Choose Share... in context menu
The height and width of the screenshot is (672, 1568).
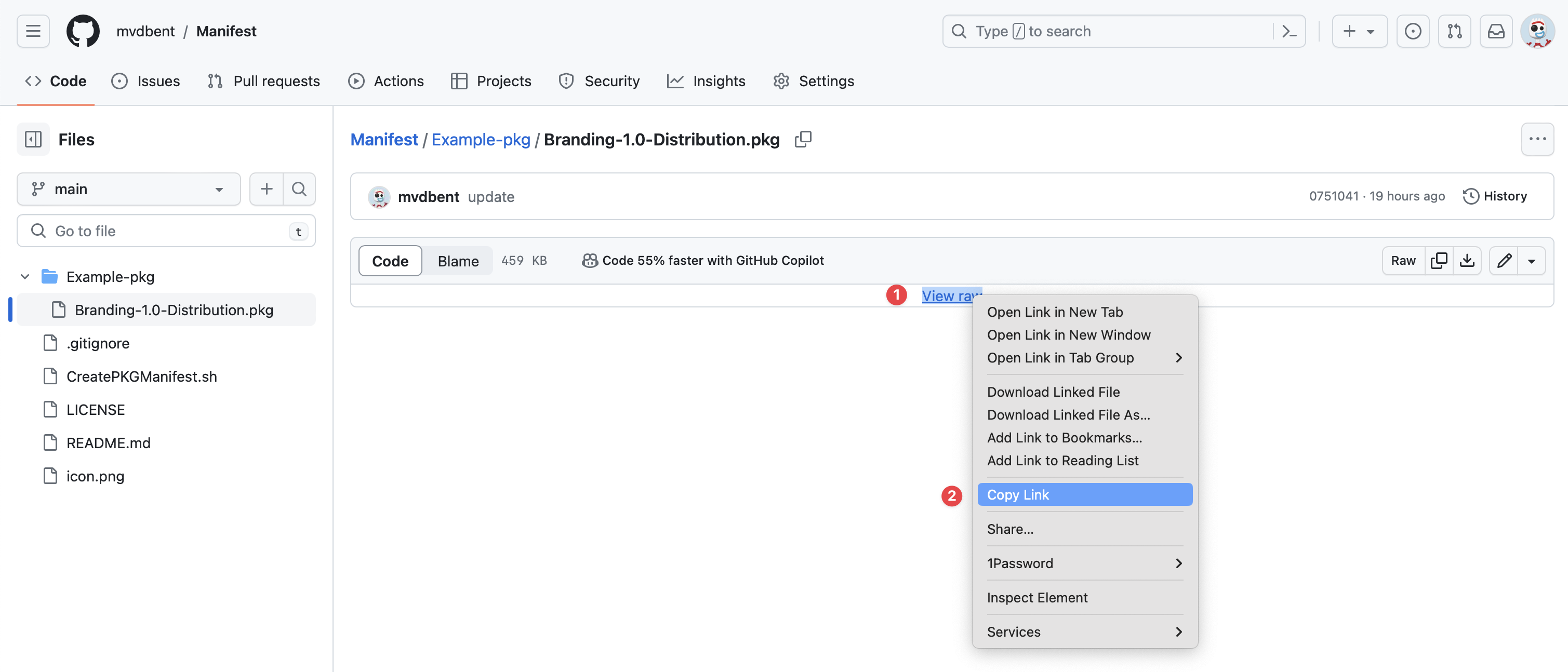pyautogui.click(x=1085, y=529)
